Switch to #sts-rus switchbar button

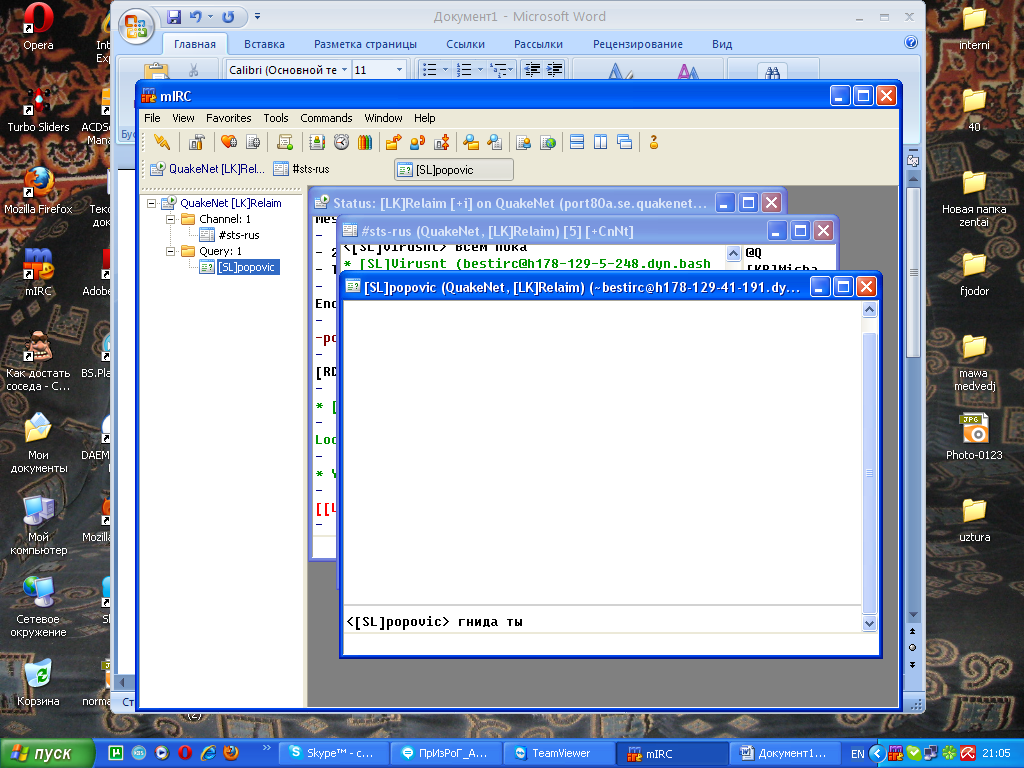(x=302, y=169)
